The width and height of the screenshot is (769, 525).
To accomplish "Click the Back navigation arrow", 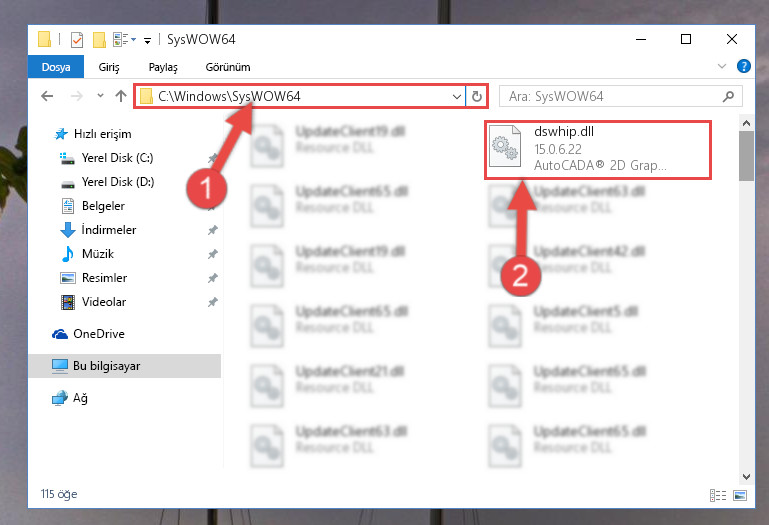I will click(47, 96).
